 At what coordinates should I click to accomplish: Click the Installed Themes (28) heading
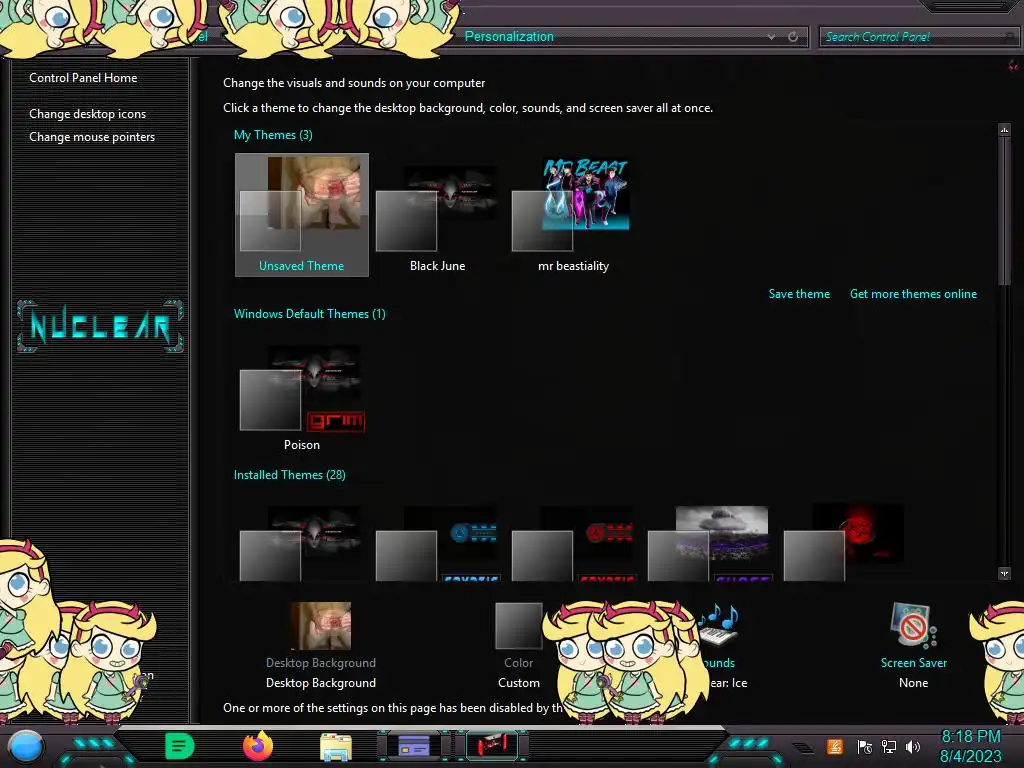[x=289, y=475]
